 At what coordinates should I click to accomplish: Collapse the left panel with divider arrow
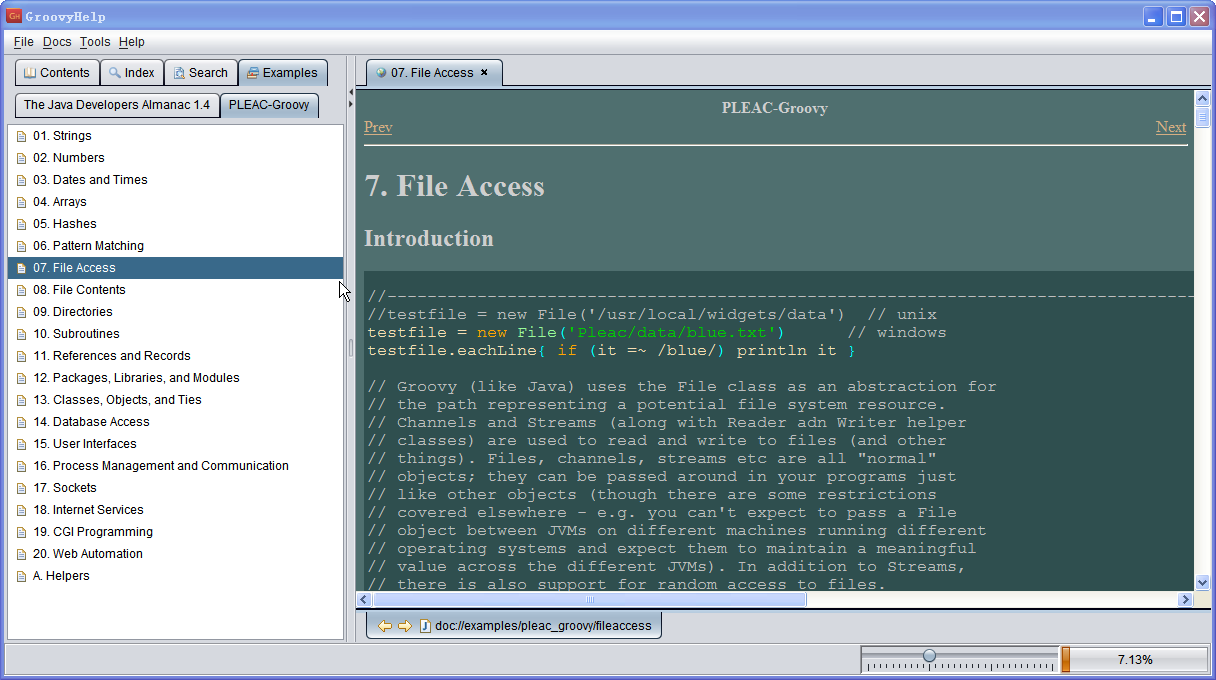coord(351,92)
